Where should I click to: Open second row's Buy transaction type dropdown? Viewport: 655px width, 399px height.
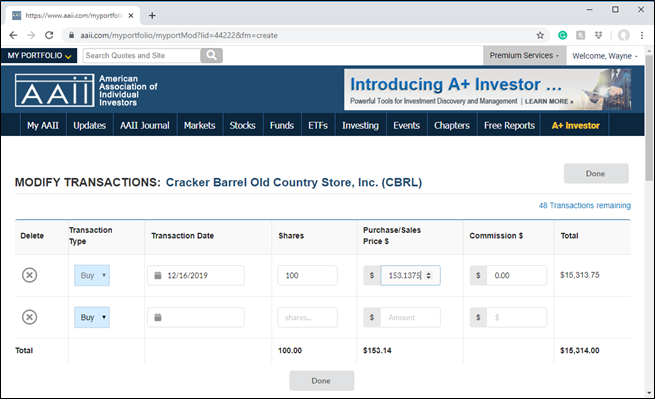click(x=92, y=318)
